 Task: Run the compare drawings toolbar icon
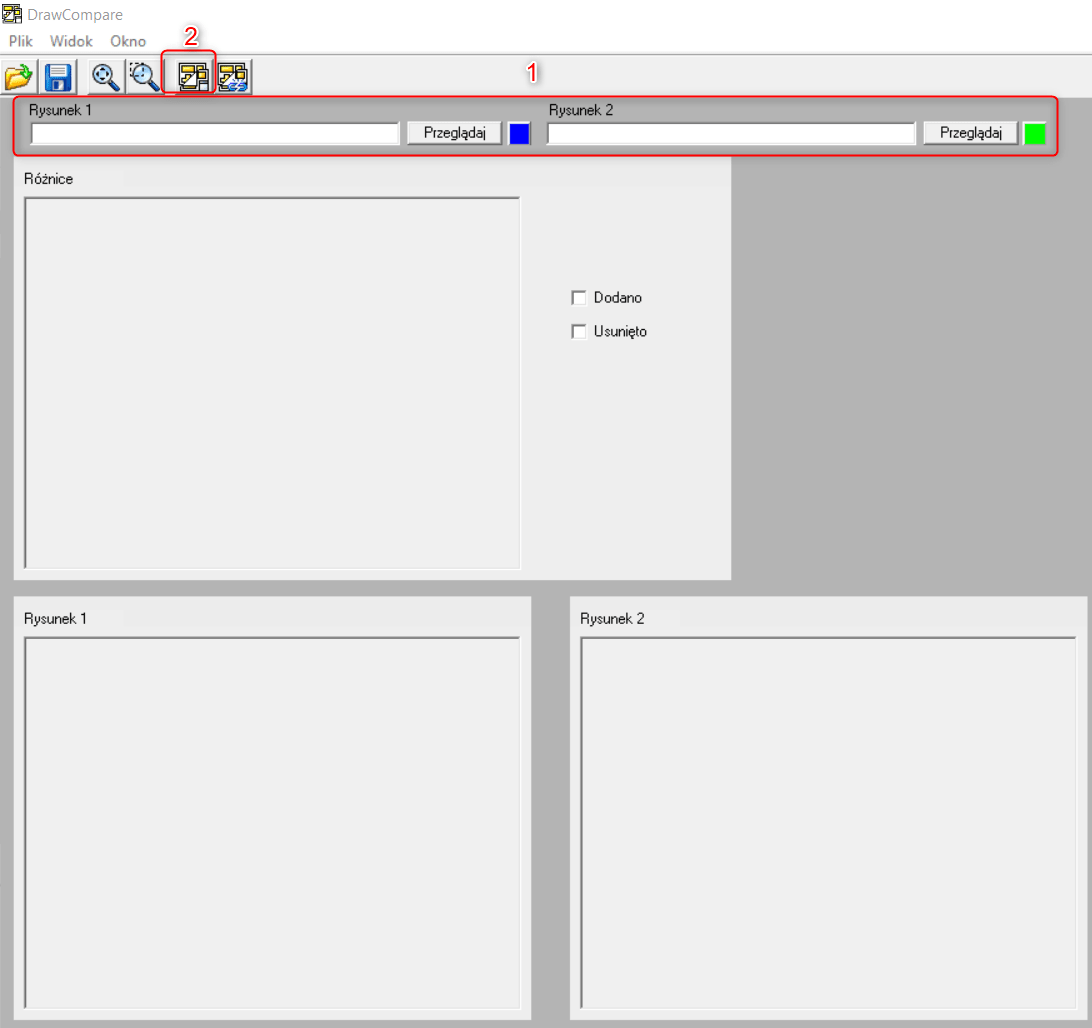[x=193, y=77]
